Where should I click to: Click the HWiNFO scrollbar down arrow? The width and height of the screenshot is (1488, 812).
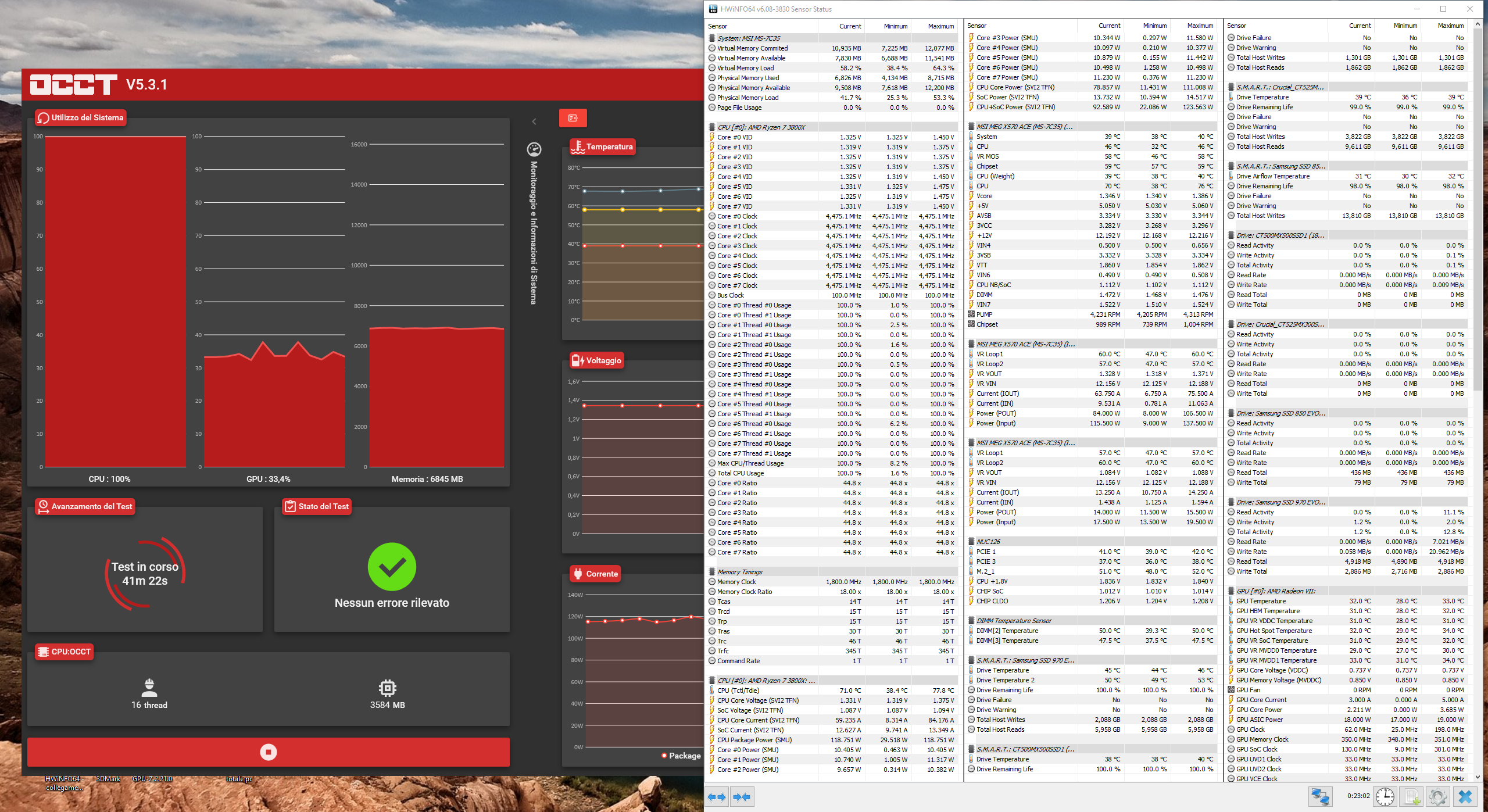(x=1477, y=776)
